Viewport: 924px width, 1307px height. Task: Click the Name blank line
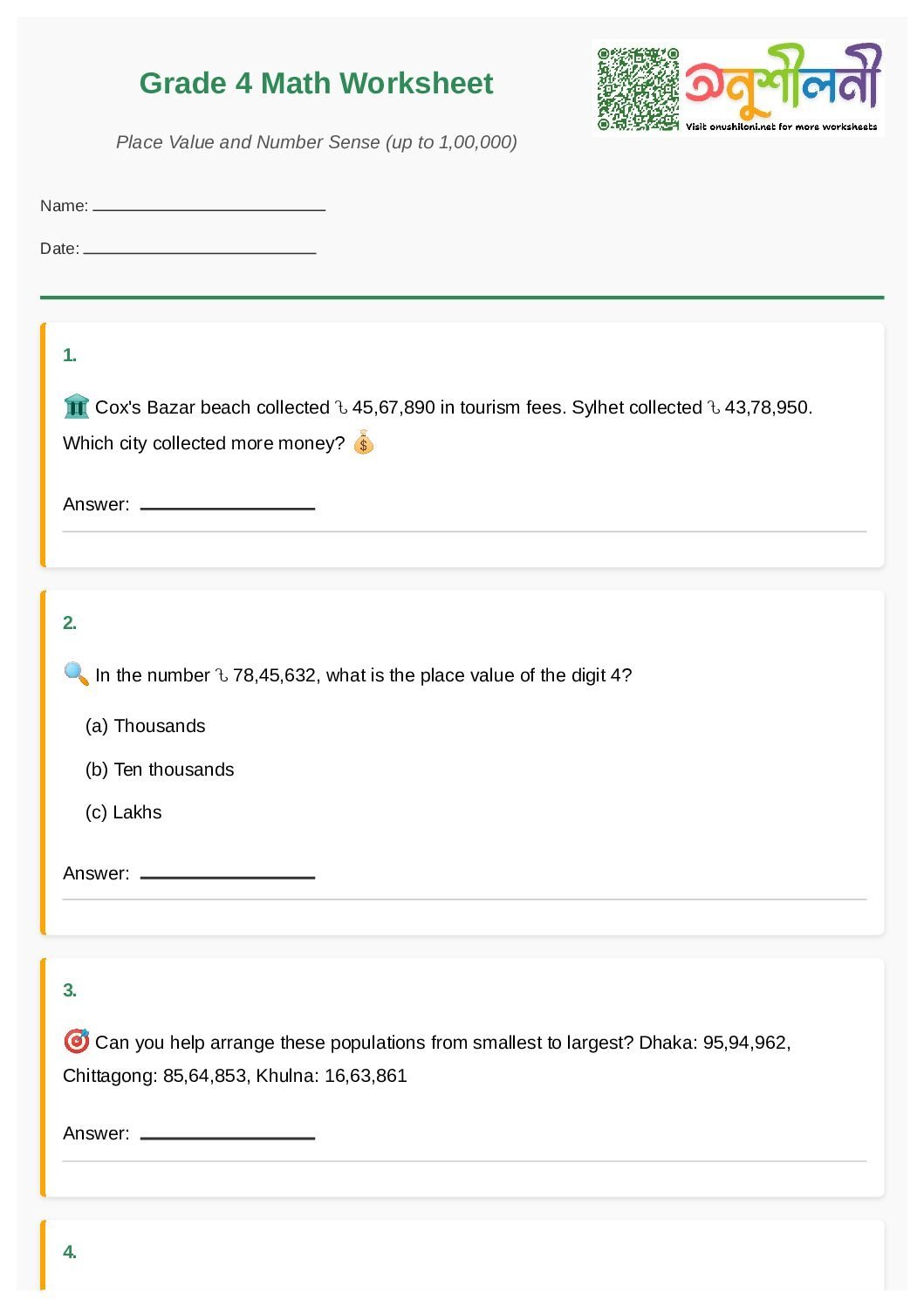point(209,208)
